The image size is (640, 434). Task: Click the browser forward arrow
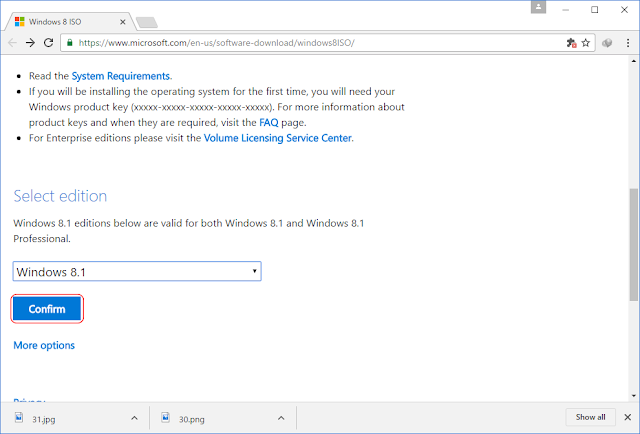[30, 42]
